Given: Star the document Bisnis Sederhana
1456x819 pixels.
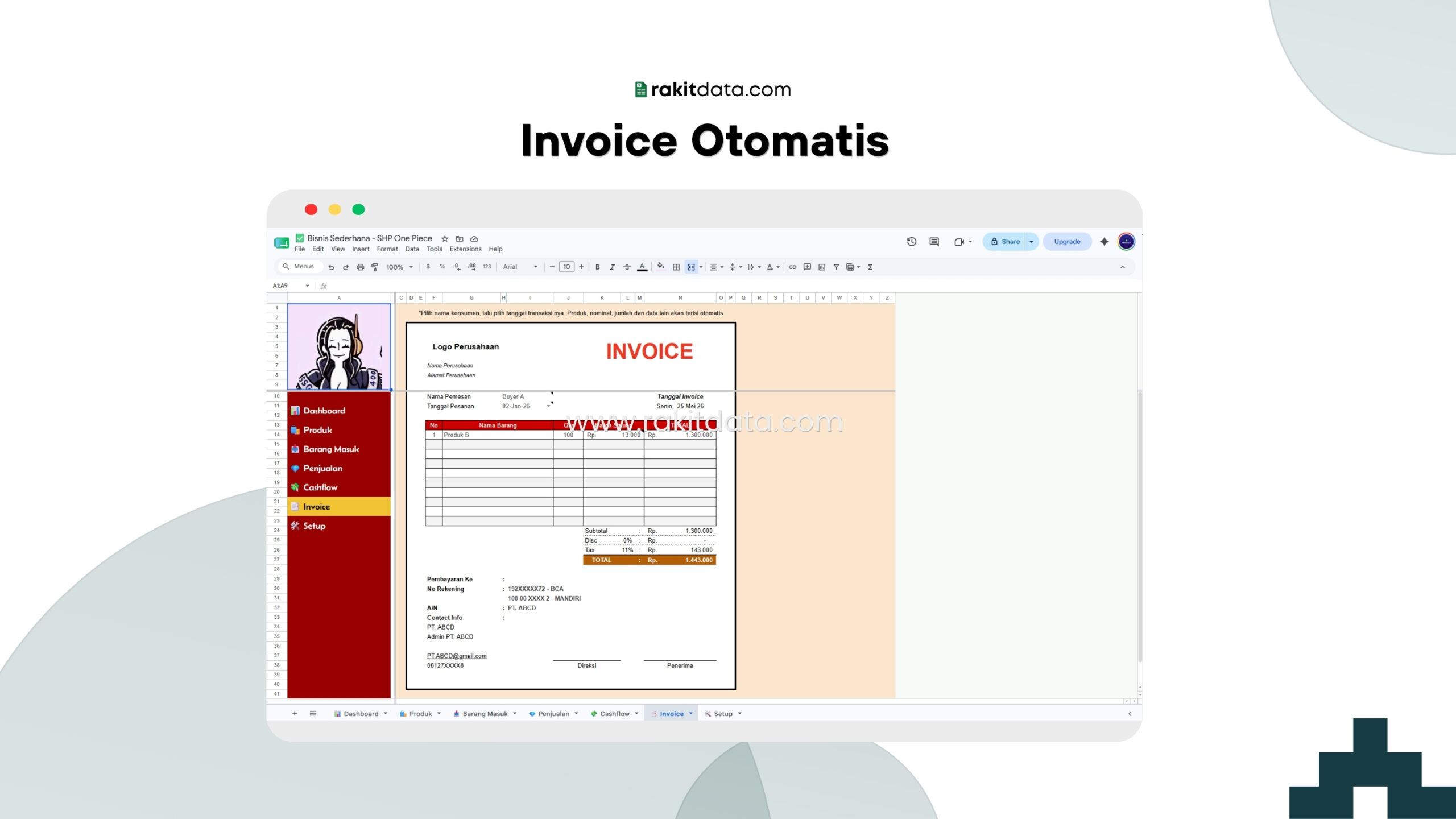Looking at the screenshot, I should point(445,239).
